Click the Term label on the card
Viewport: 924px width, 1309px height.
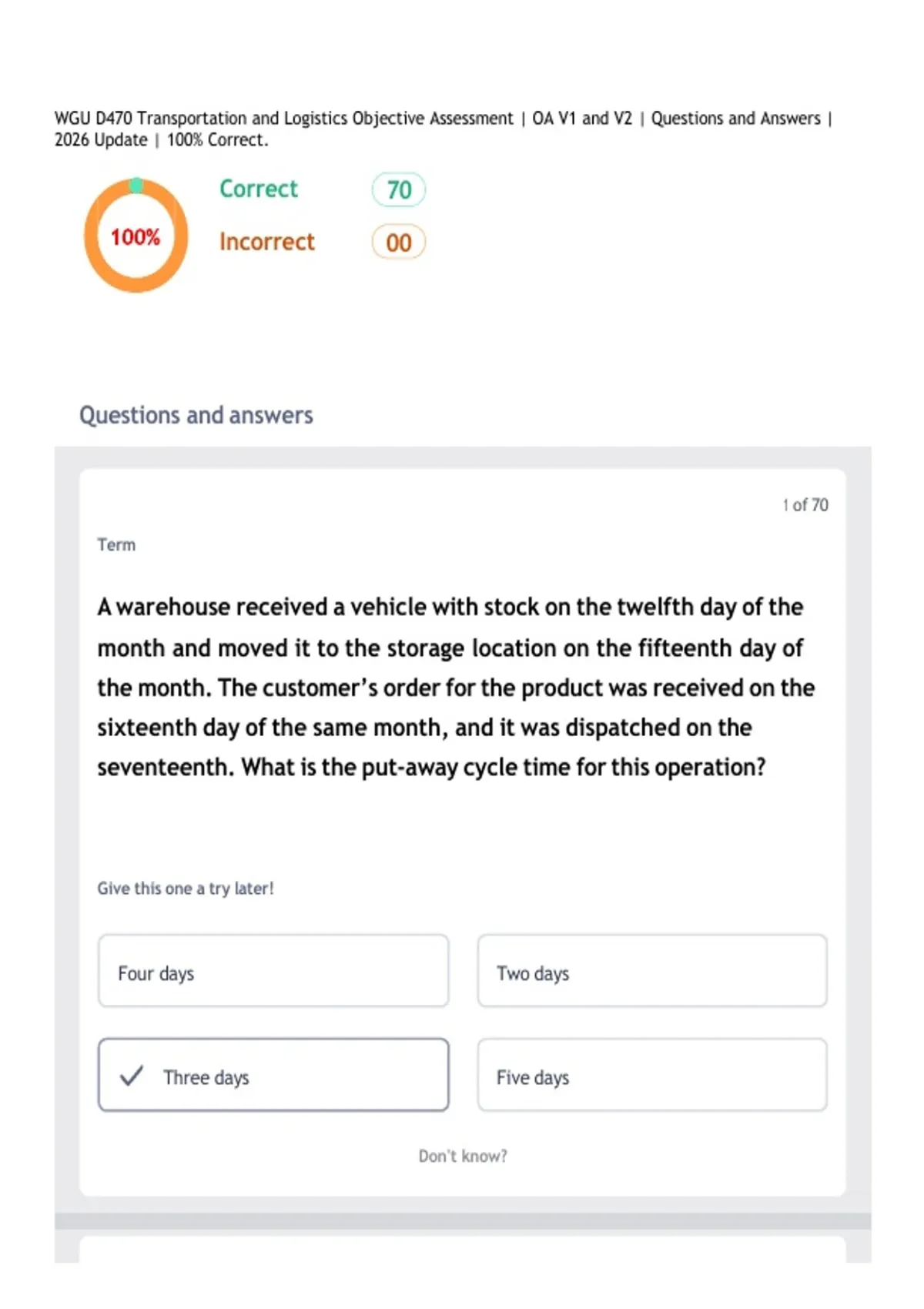tap(116, 545)
